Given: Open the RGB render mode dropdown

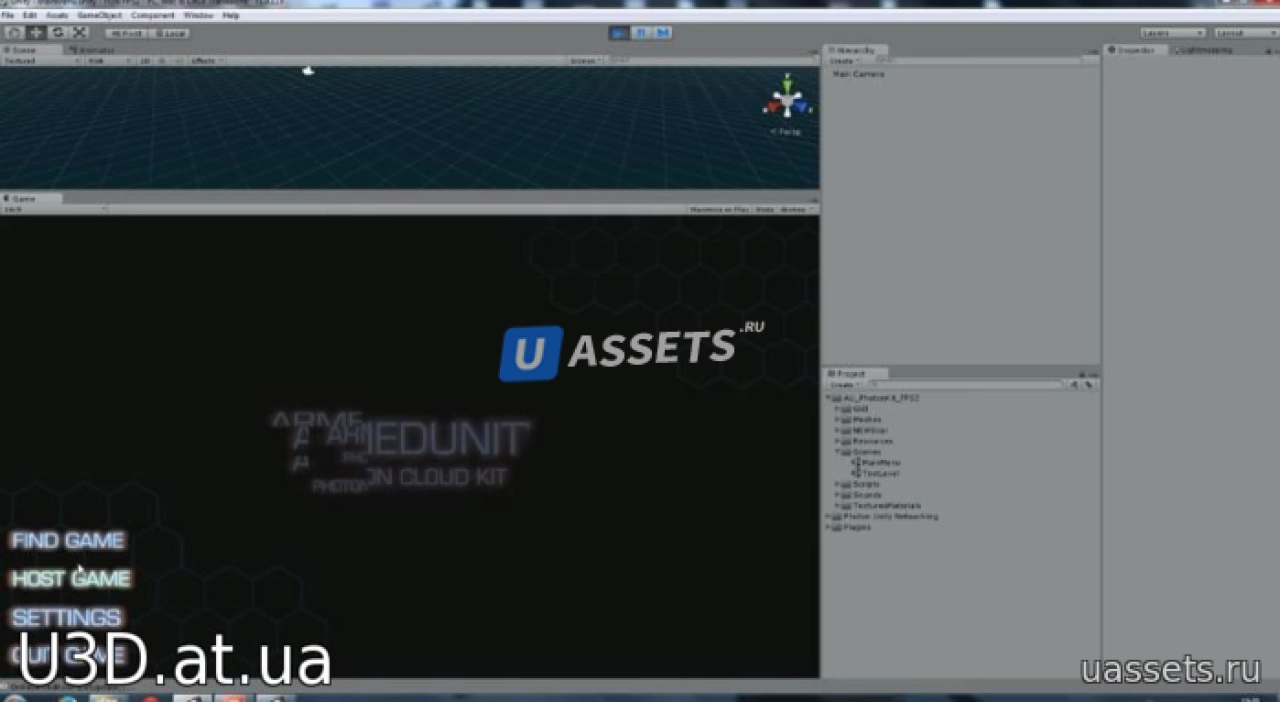Looking at the screenshot, I should coord(108,61).
